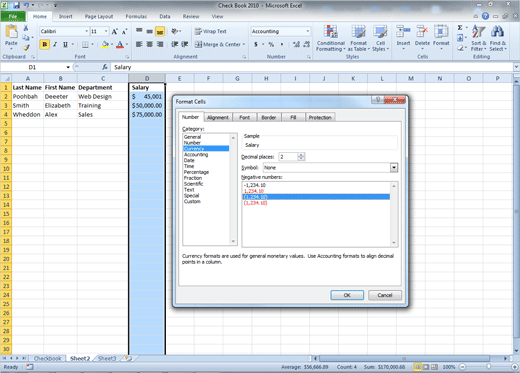Open the Name Box dropdown arrow

[68, 67]
